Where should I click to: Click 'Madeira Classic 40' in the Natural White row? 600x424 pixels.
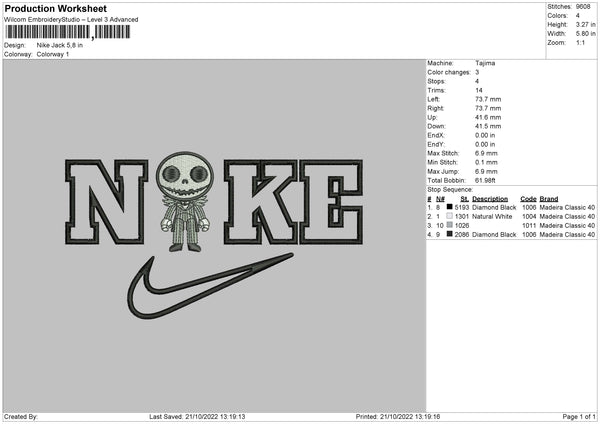(567, 216)
